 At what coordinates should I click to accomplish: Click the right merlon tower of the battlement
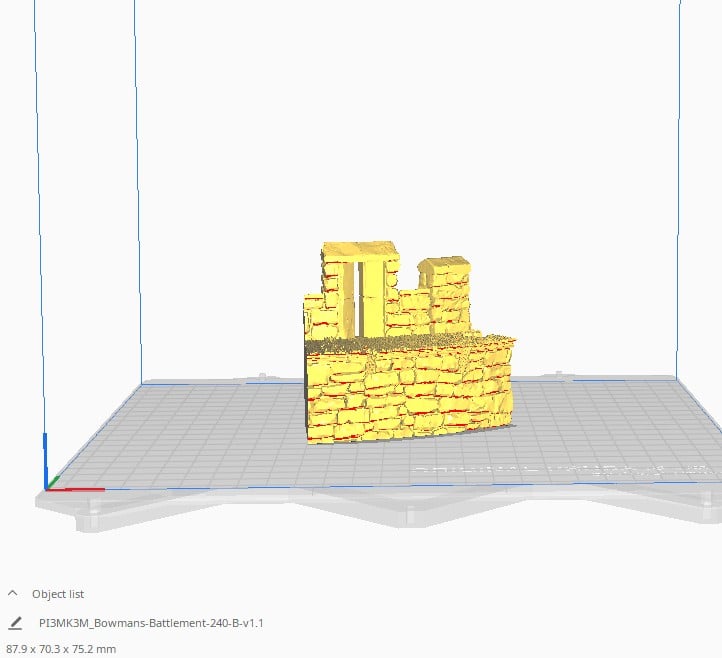[449, 295]
